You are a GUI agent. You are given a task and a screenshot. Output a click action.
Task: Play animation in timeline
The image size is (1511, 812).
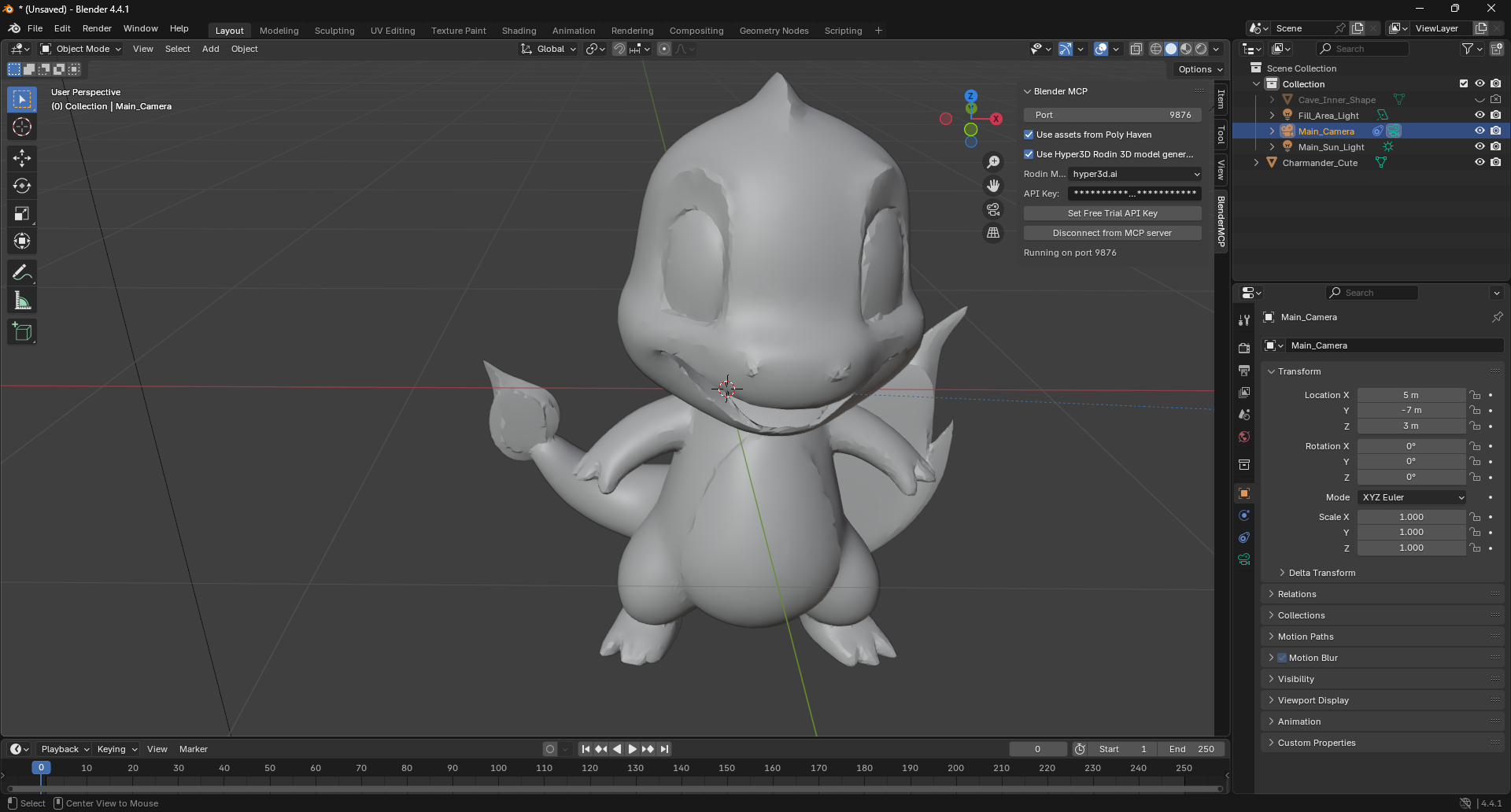(632, 749)
